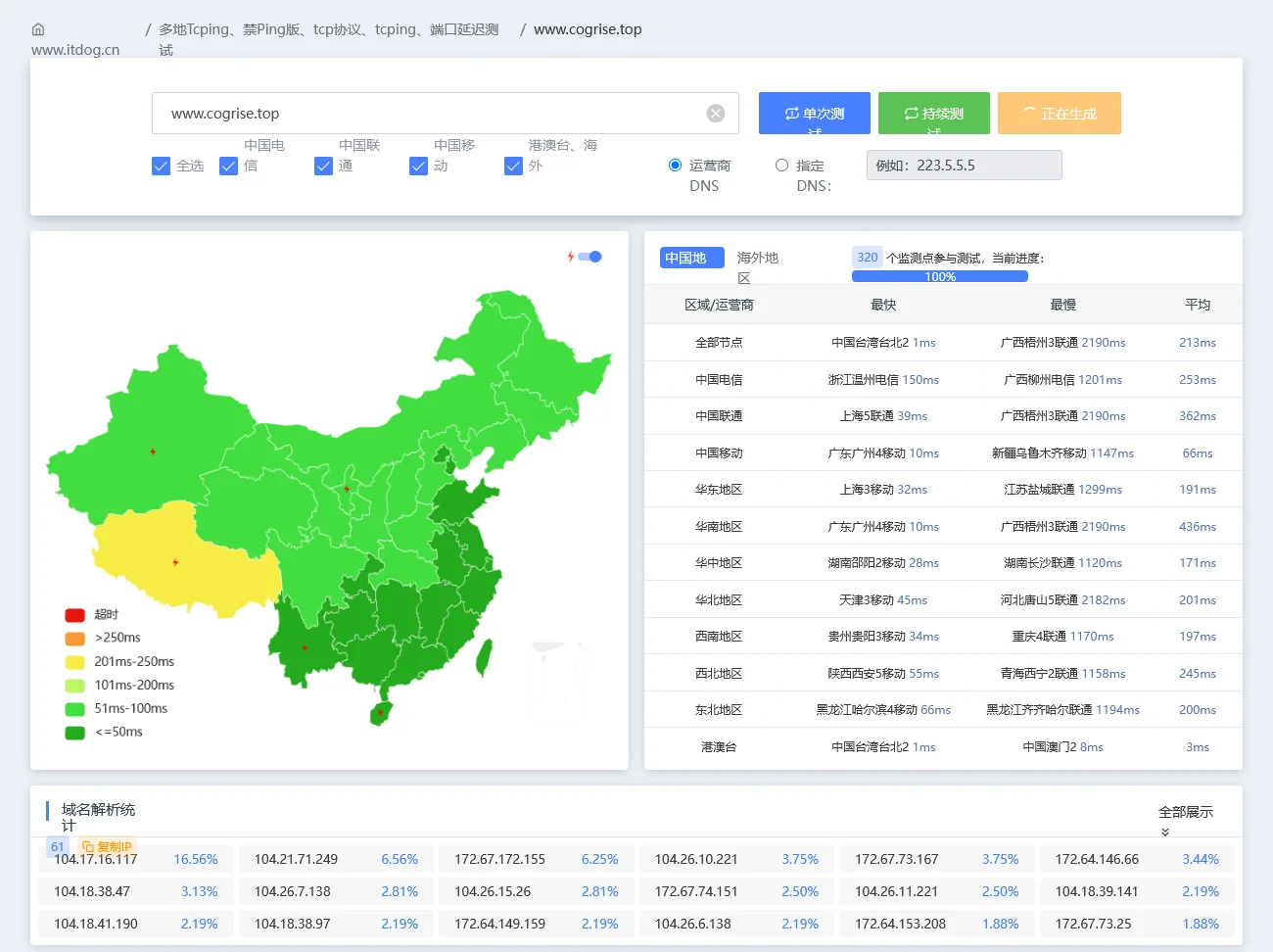Click the red 超时 legend swatch
1273x952 pixels.
click(74, 615)
